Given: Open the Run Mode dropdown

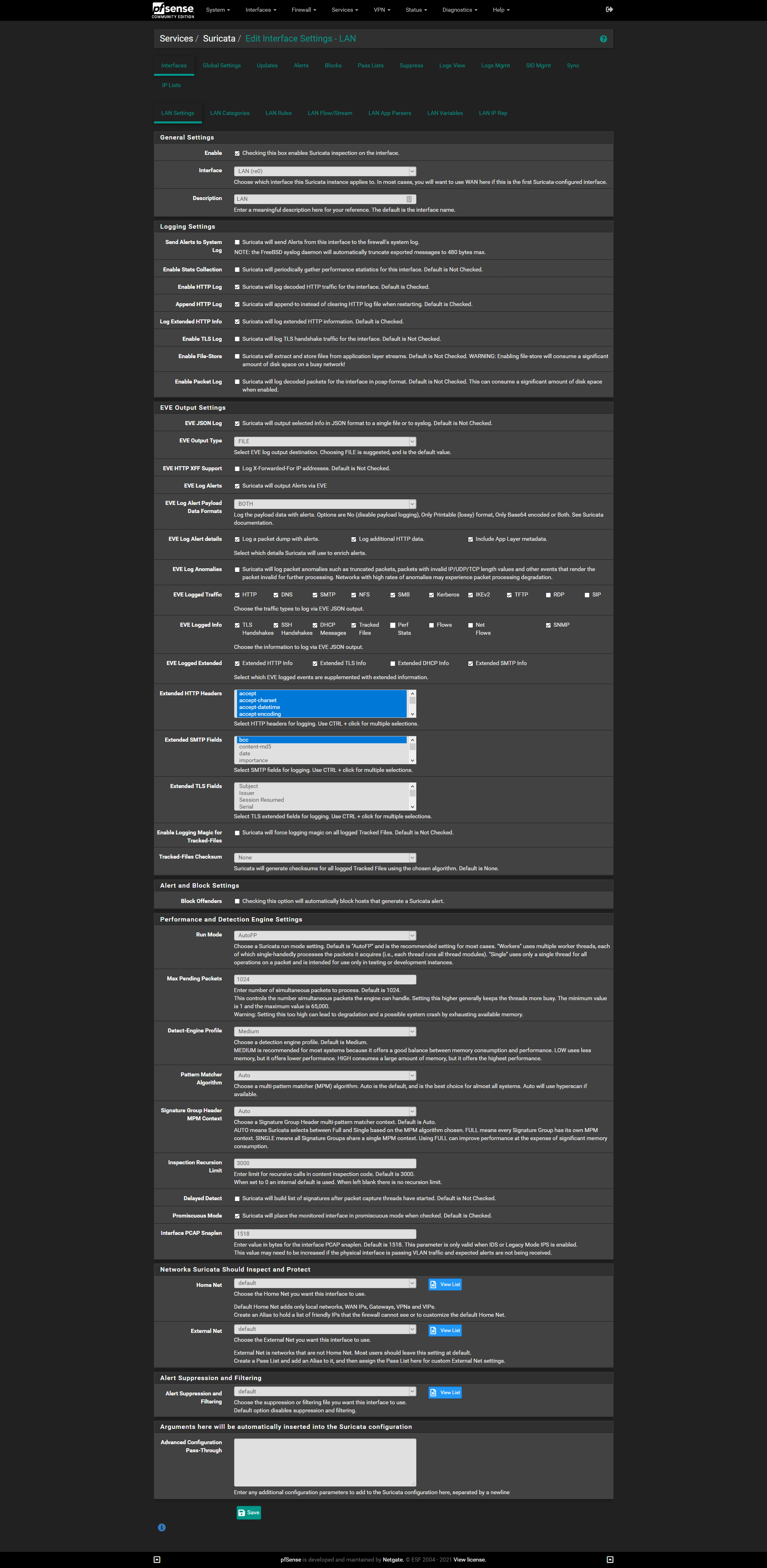Looking at the screenshot, I should [325, 936].
